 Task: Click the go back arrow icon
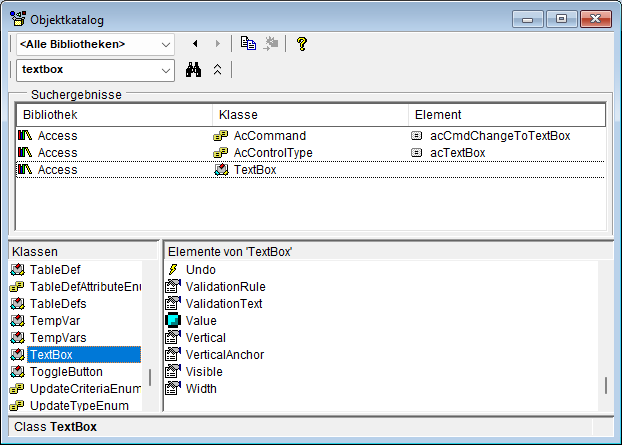[195, 44]
